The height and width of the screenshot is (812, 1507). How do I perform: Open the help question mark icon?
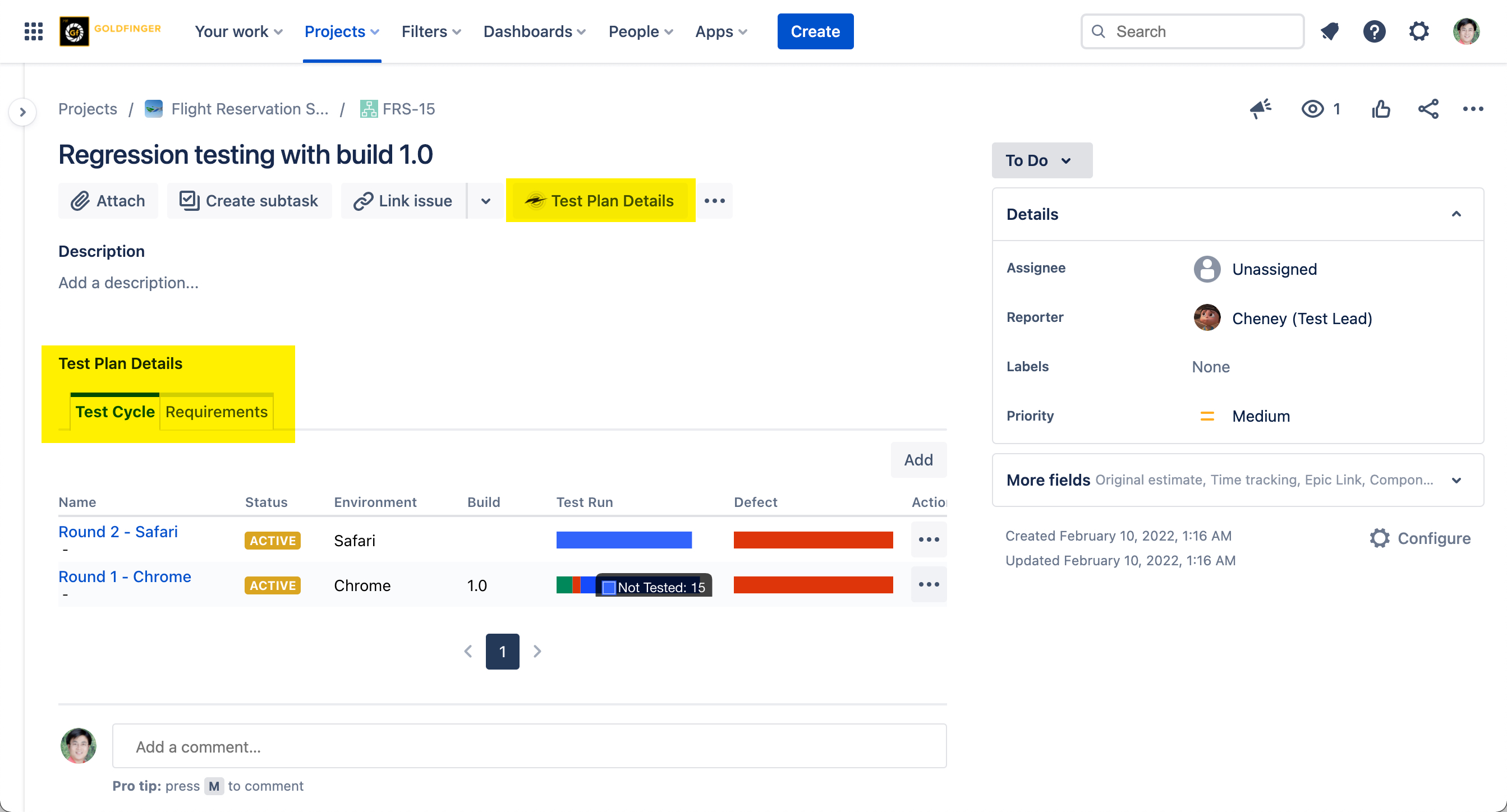(1373, 31)
